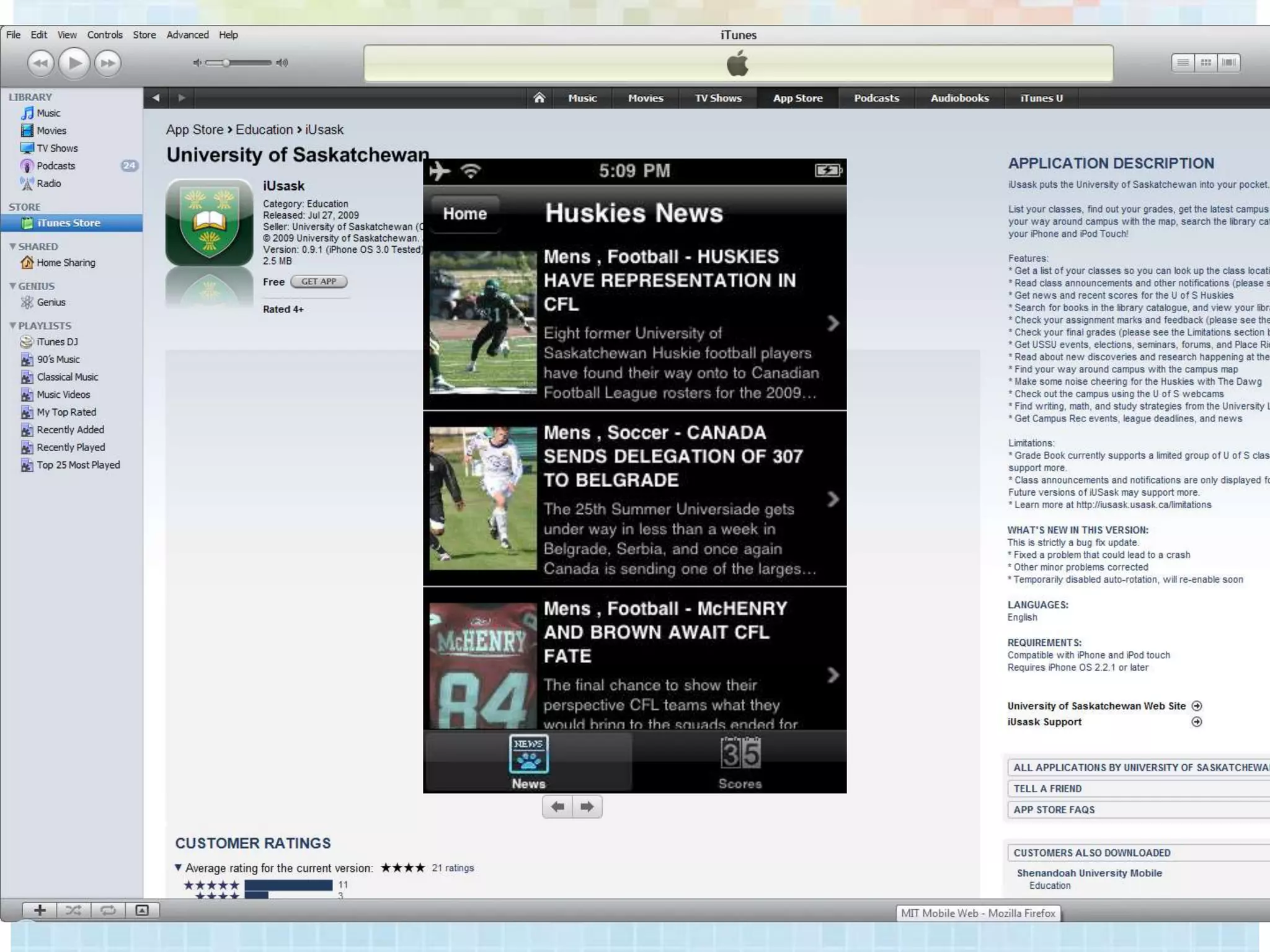The height and width of the screenshot is (952, 1270).
Task: Show next app screenshot arrow
Action: (587, 806)
